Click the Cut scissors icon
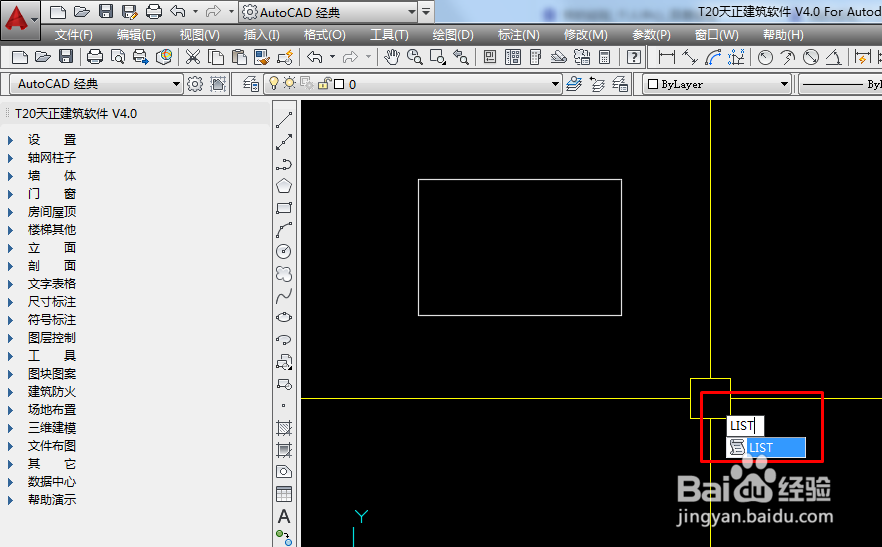 coord(192,57)
